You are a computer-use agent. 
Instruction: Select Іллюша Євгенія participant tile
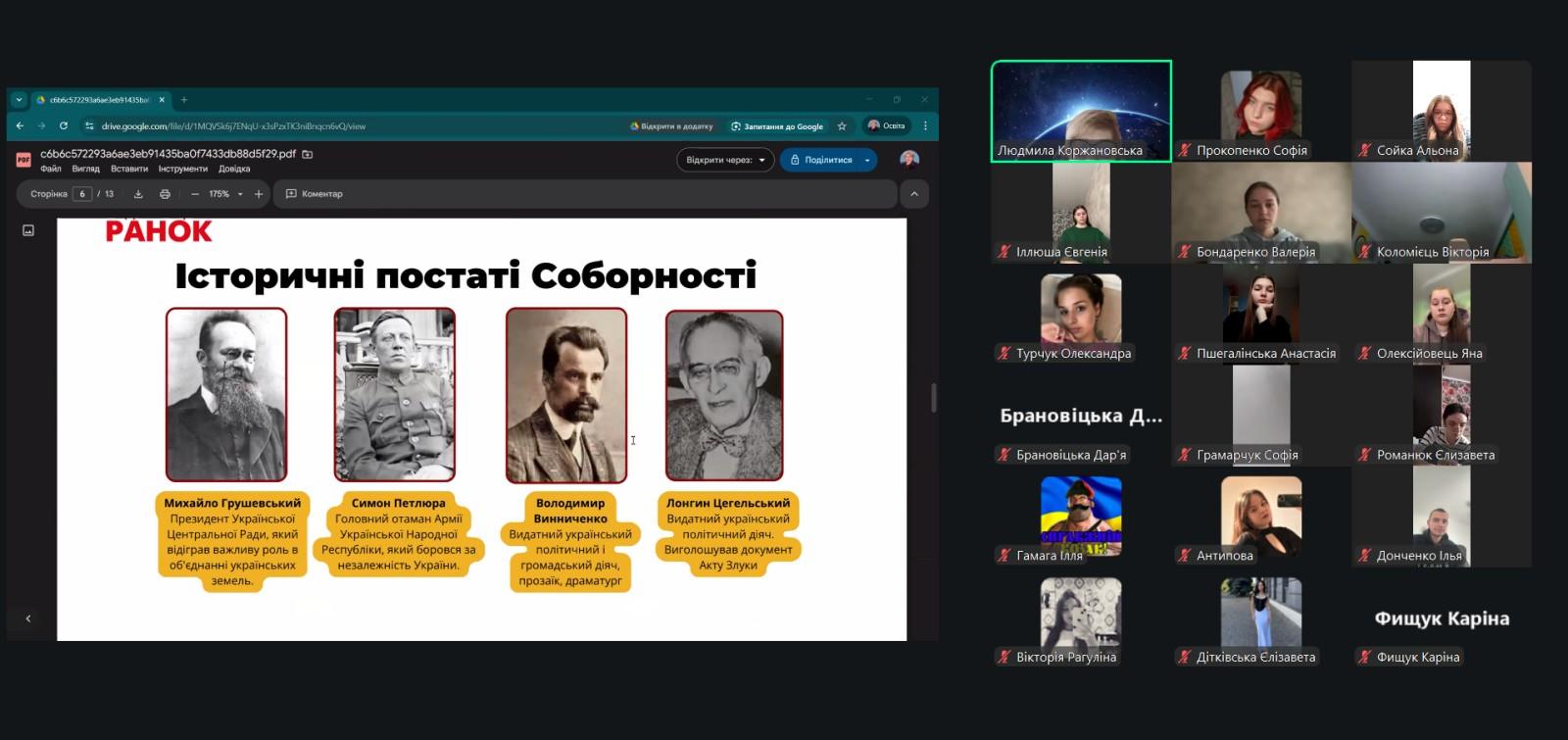coord(1081,213)
